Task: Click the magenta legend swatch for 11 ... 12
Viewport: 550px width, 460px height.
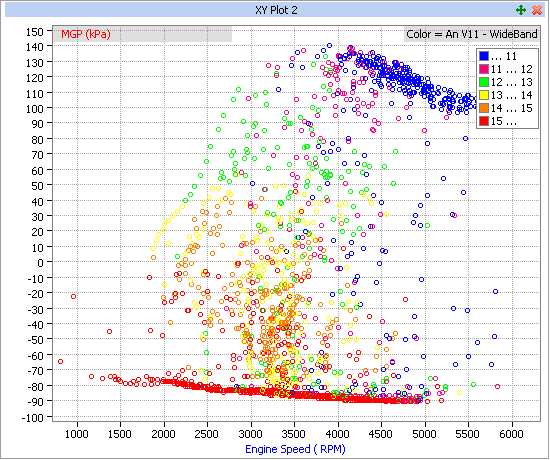Action: coord(484,69)
